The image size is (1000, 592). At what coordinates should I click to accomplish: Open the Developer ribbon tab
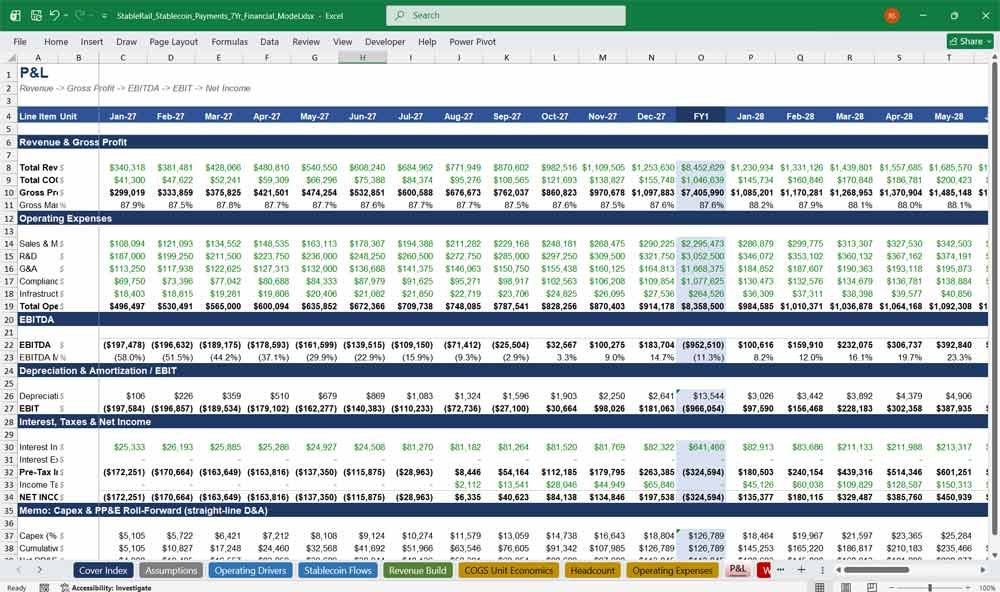[x=385, y=41]
